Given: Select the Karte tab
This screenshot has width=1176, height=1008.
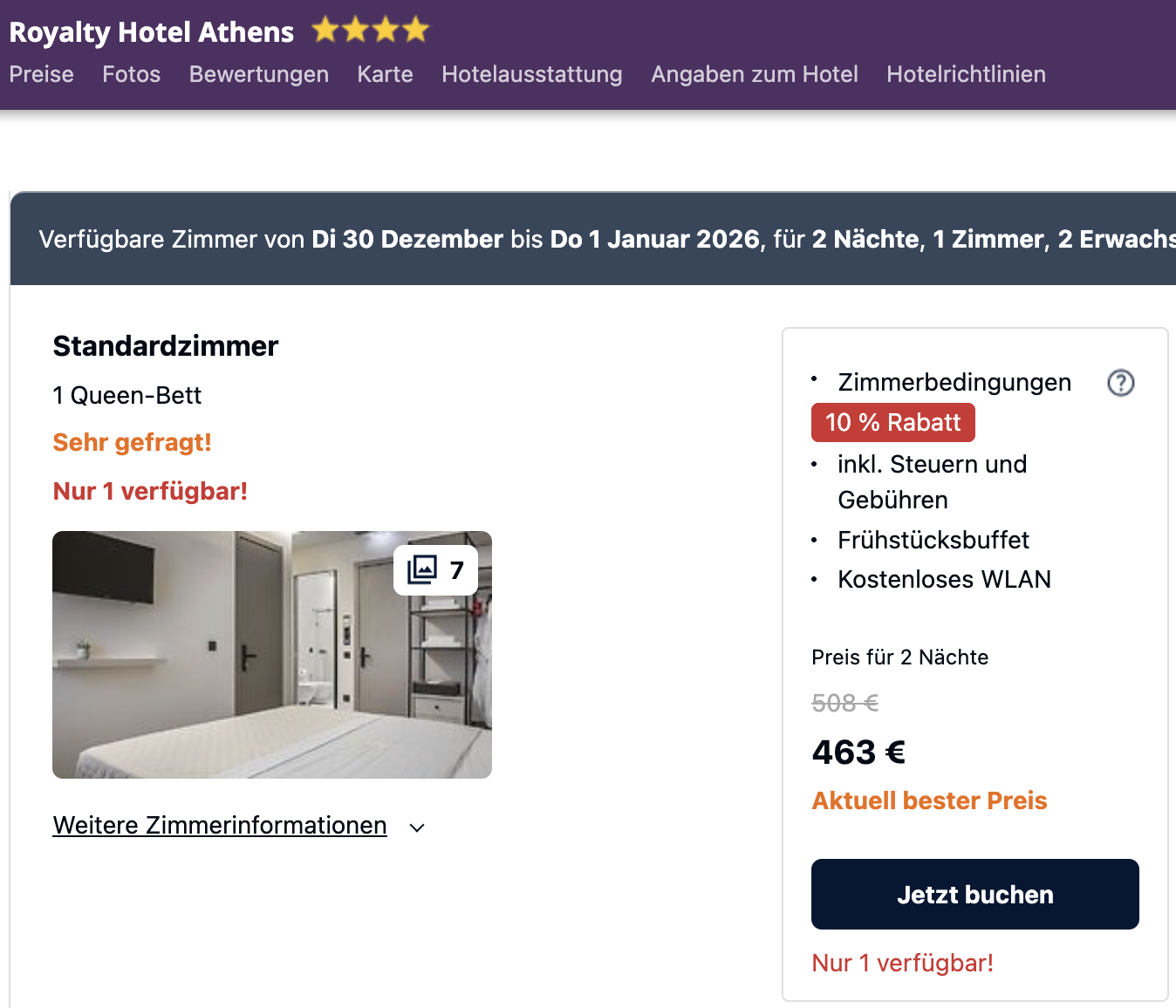Looking at the screenshot, I should (385, 74).
